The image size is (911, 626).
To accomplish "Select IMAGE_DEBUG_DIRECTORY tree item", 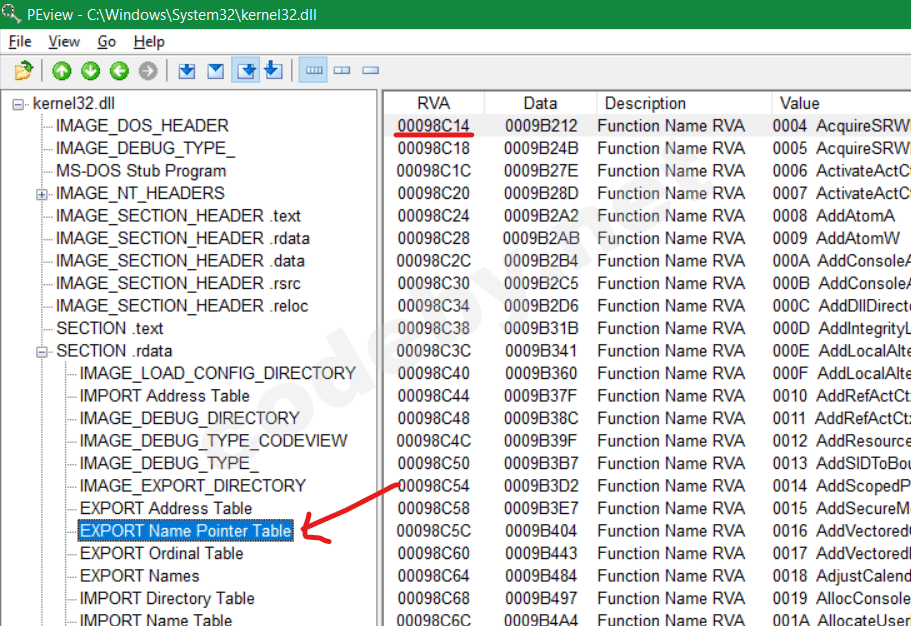I will (x=189, y=418).
